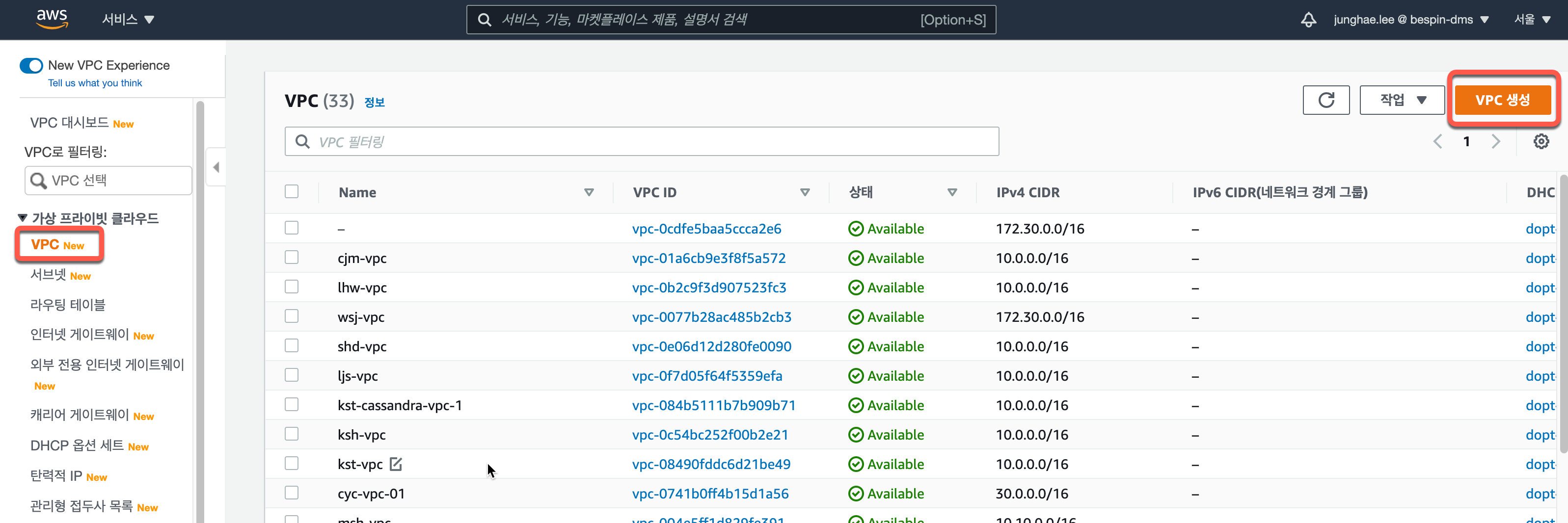Click the dopt link in ksh-vpc row
1568x523 pixels.
click(x=1540, y=435)
